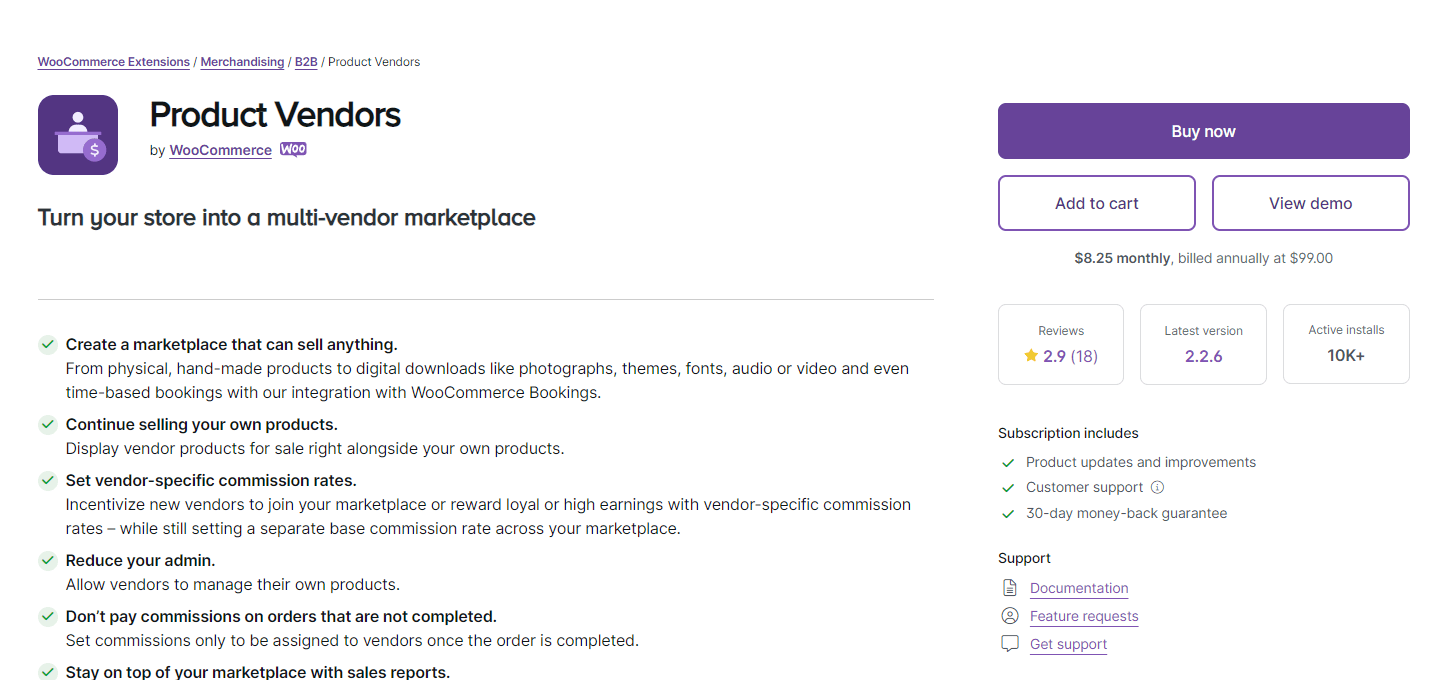Click 'Continue selling your own products.' heading
1431x680 pixels.
tap(202, 424)
